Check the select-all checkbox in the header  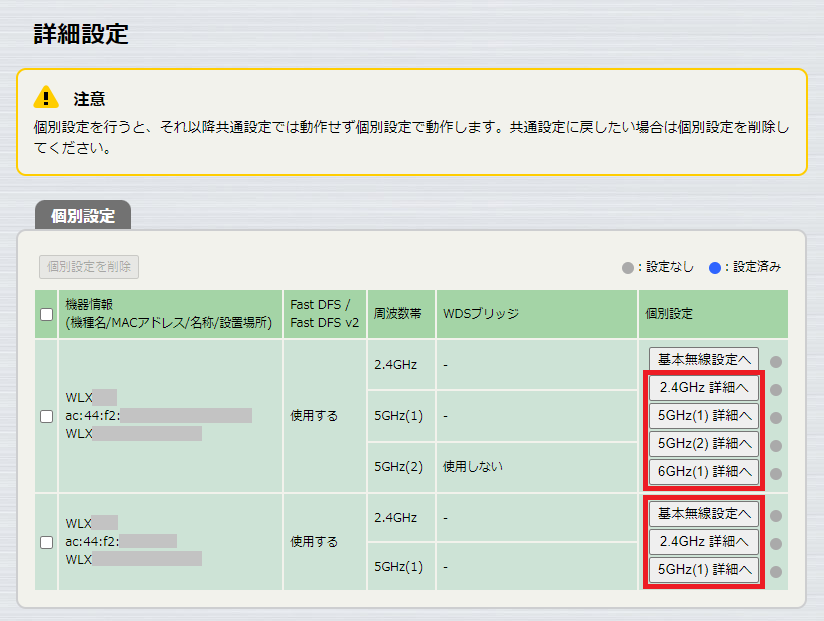click(x=45, y=313)
